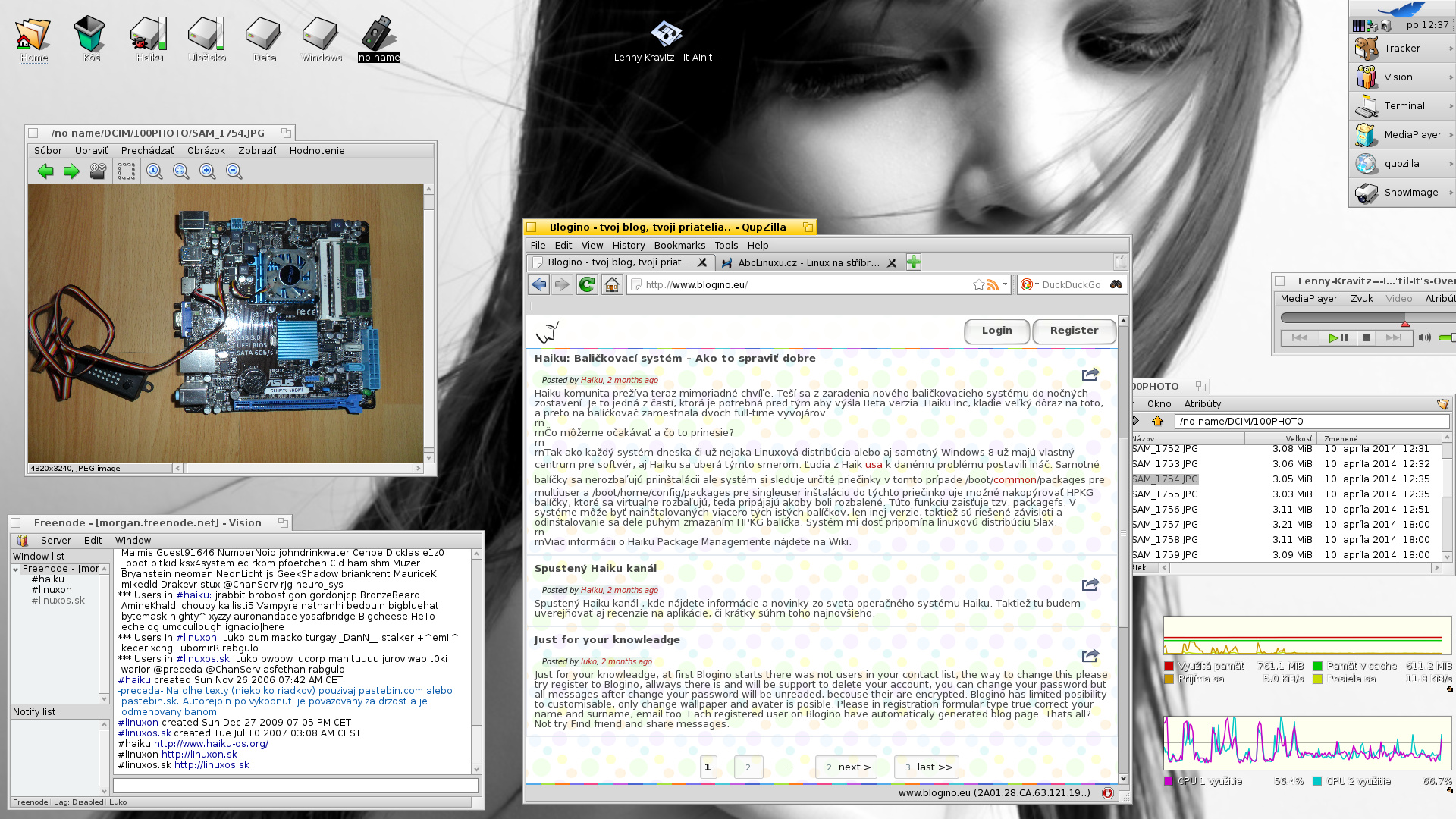Jump to last page of Blogino posts
The width and height of the screenshot is (1456, 819).
click(927, 767)
